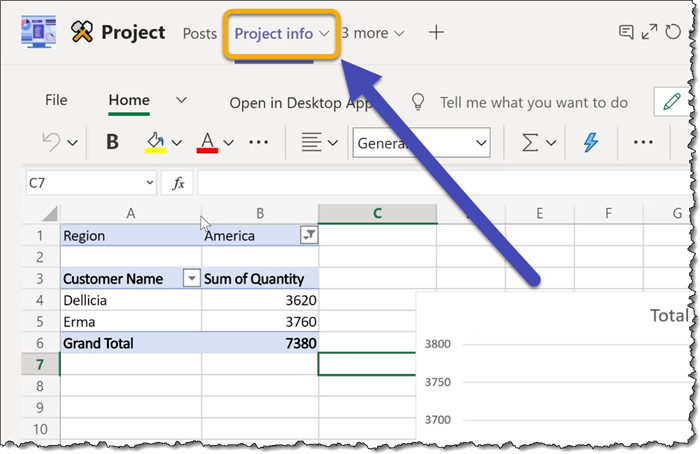Click the Bold formatting button
This screenshot has height=454, width=700.
112,143
